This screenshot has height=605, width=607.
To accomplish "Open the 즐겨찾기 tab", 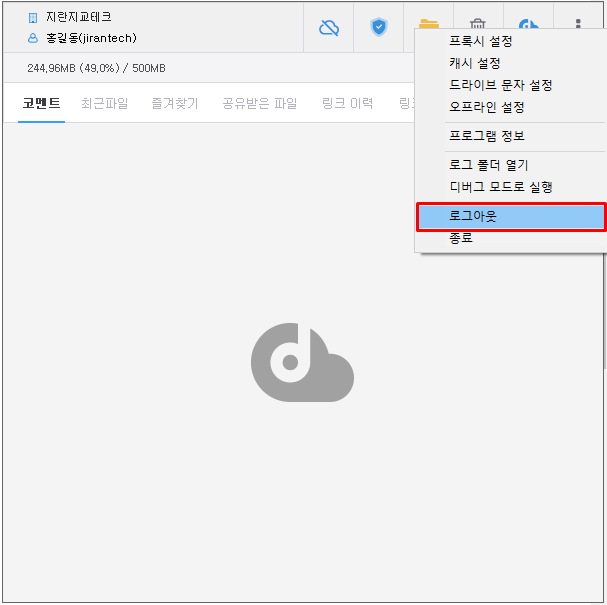I will pyautogui.click(x=175, y=103).
